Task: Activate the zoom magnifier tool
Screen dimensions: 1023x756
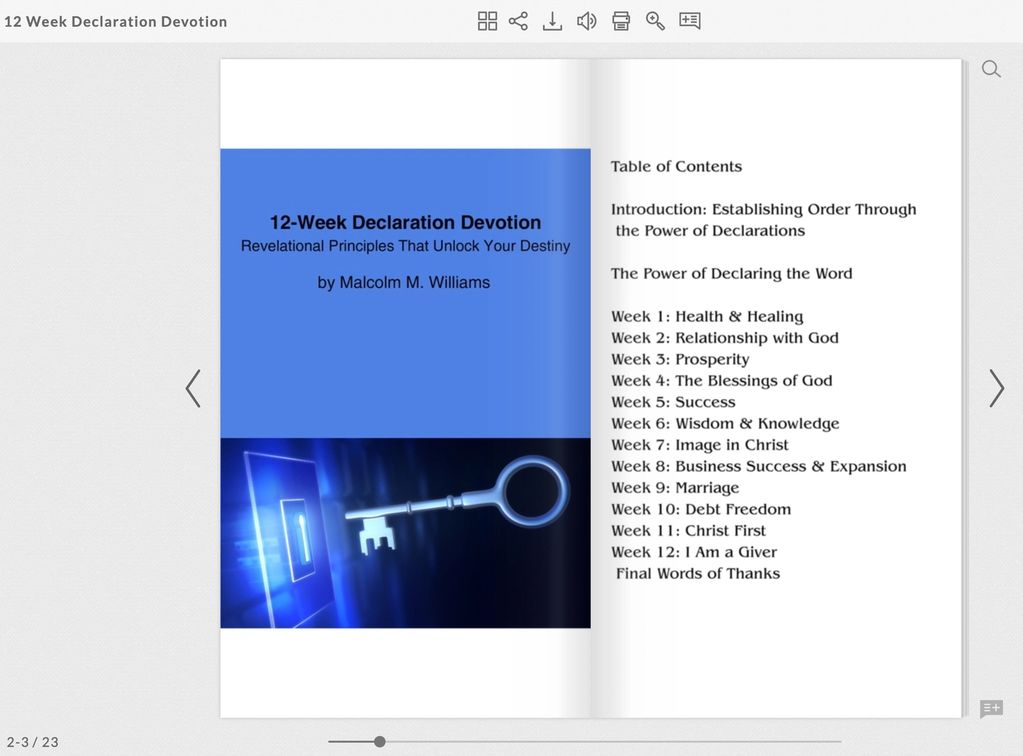Action: (x=655, y=20)
